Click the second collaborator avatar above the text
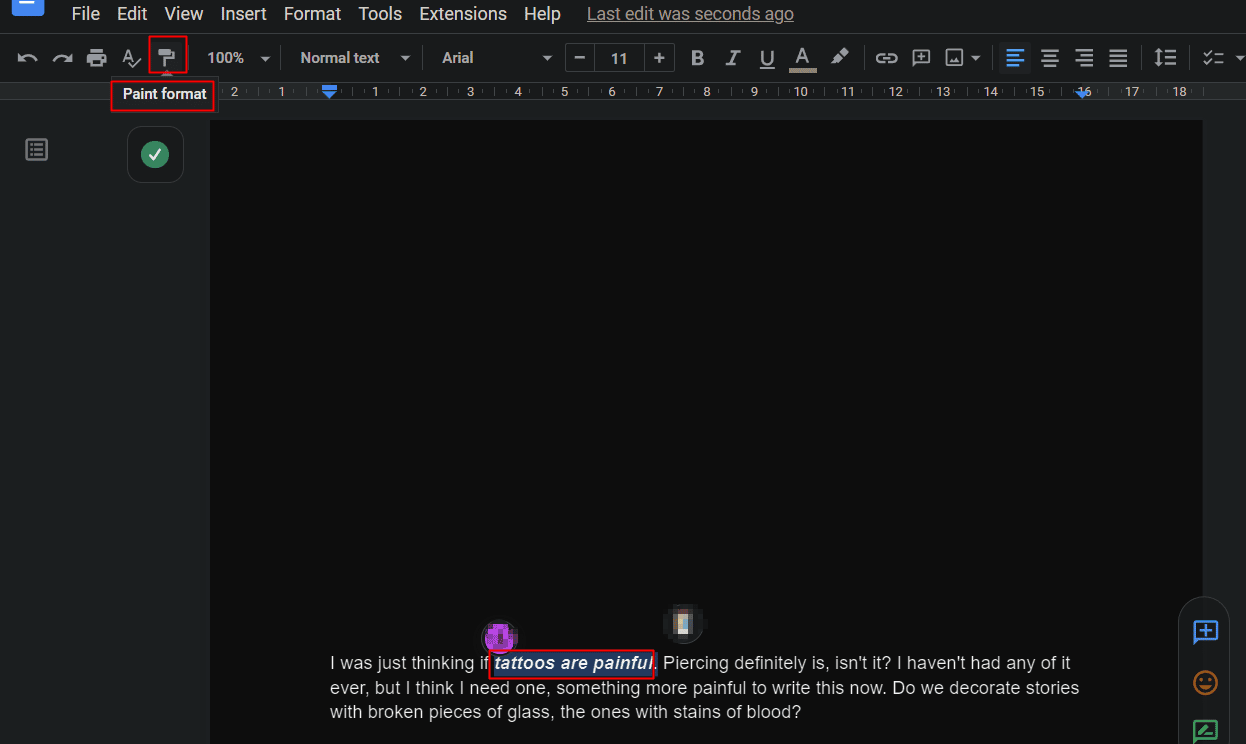 (683, 623)
